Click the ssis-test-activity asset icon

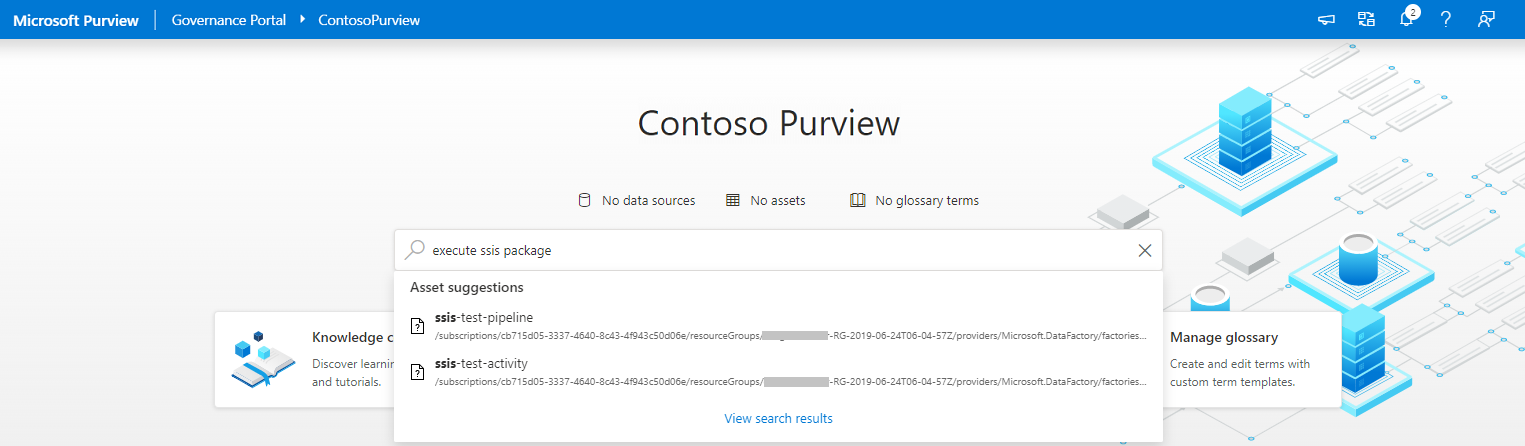pyautogui.click(x=418, y=371)
